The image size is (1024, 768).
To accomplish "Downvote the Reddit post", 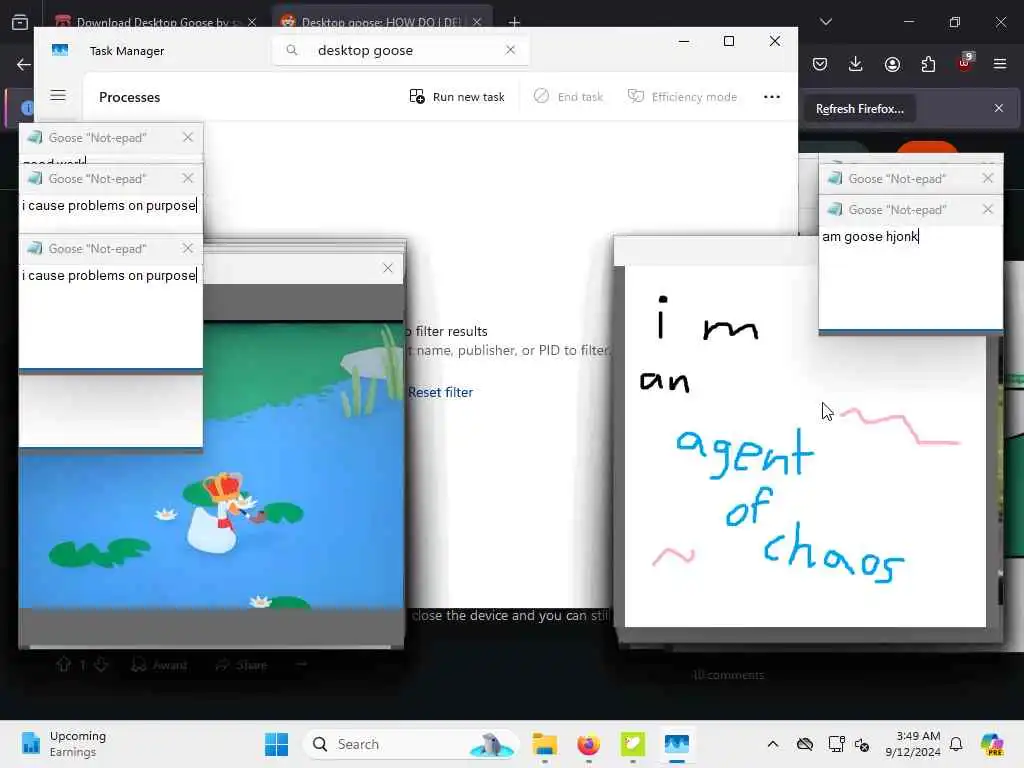I will coord(100,665).
